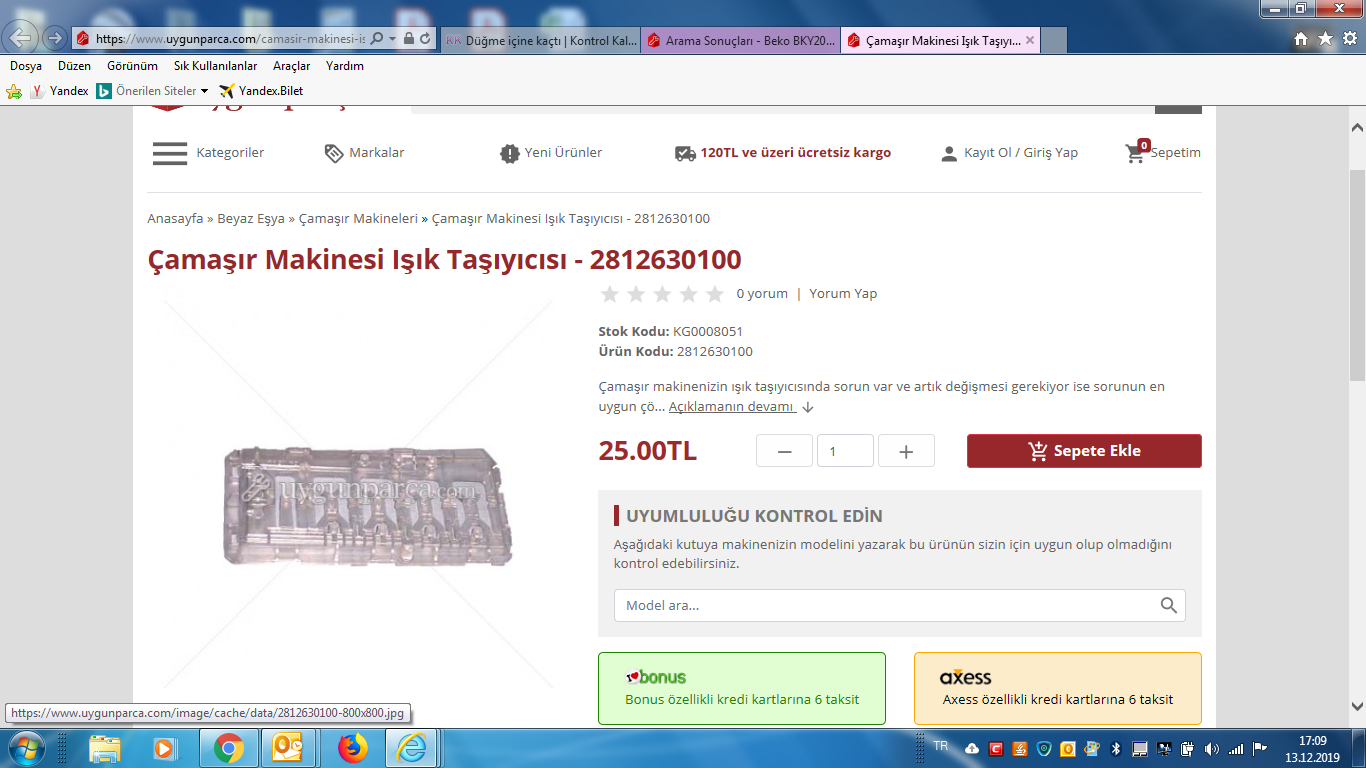The image size is (1366, 768).
Task: Open the Kategoriler hamburger menu icon
Action: click(170, 153)
